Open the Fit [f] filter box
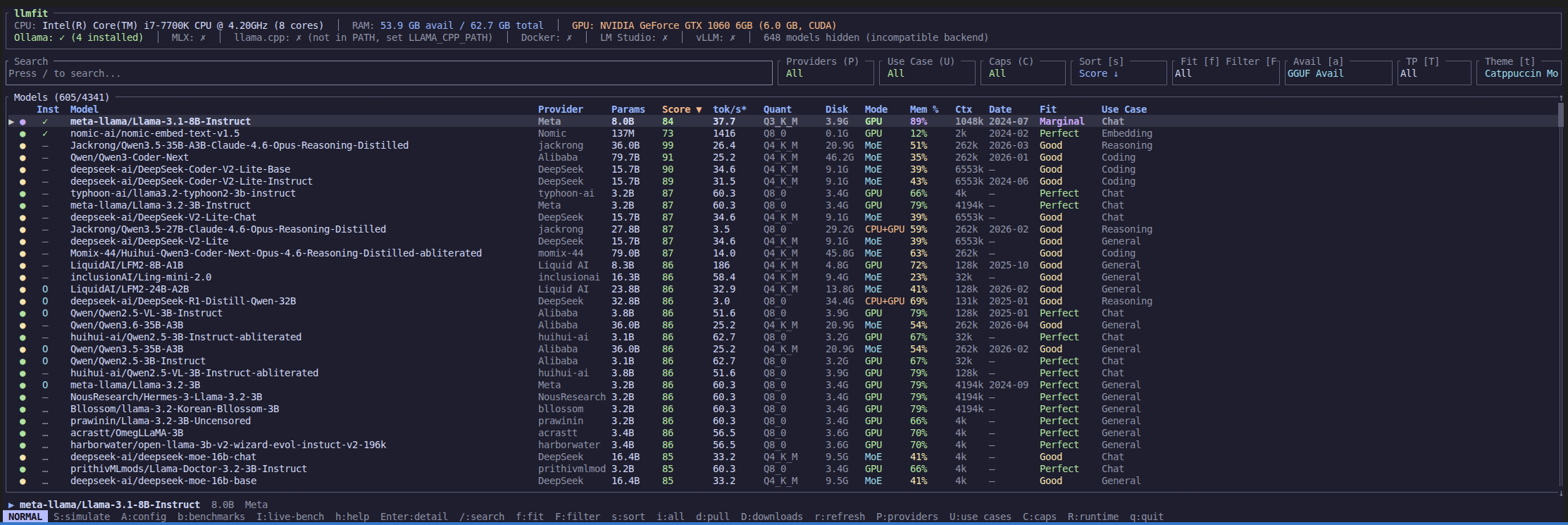This screenshot has width=1568, height=525. point(1226,73)
